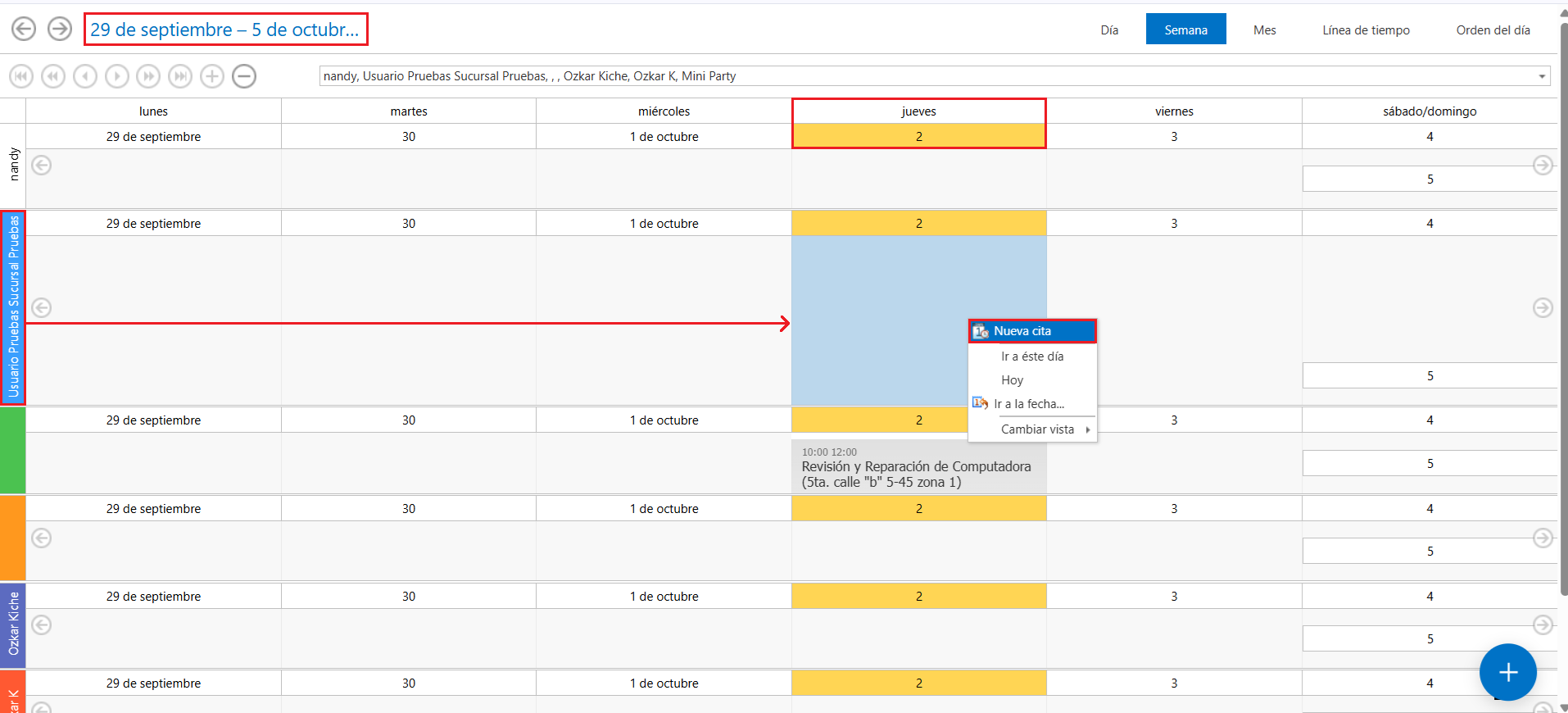1568x713 pixels.
Task: Select Hoy in the context menu
Action: [1013, 380]
